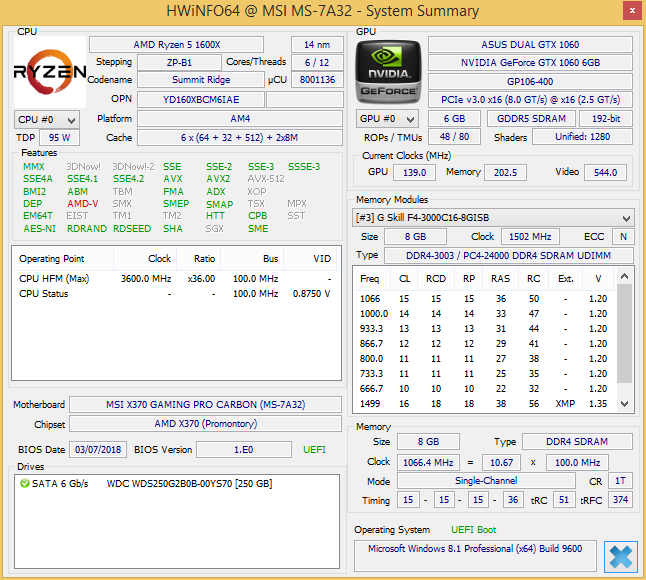Screen dimensions: 646x580
Task: Click the green SATA drive status icon
Action: point(25,483)
